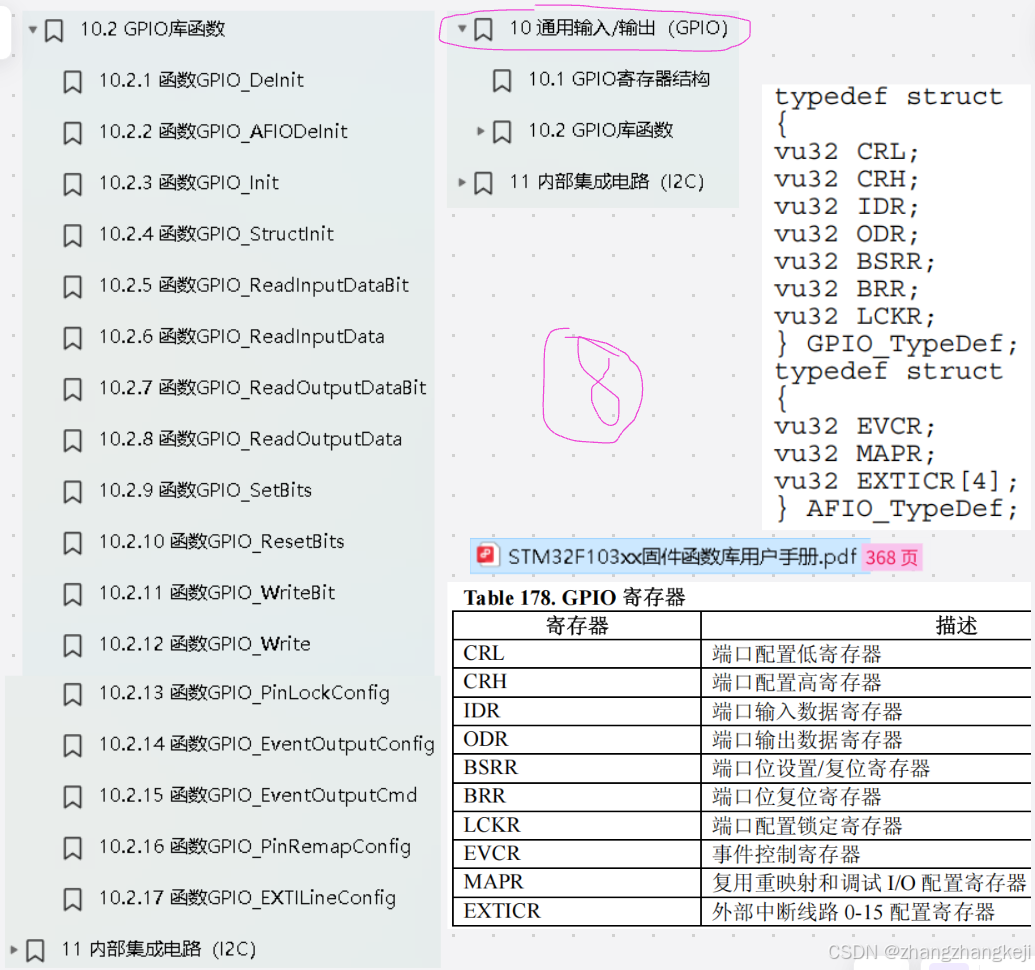The height and width of the screenshot is (970, 1035).
Task: Click bookmark icon of 10.2.3 函数GPIO_Init
Action: coord(72,184)
